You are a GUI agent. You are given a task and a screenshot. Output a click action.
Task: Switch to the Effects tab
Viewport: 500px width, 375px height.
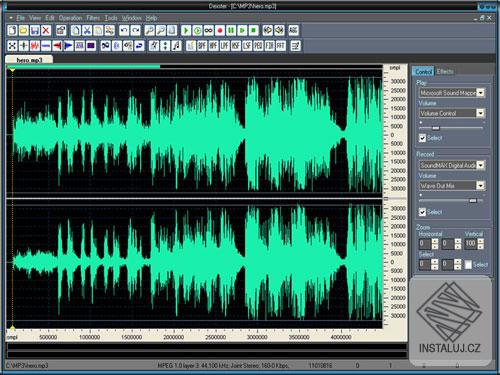click(x=445, y=71)
